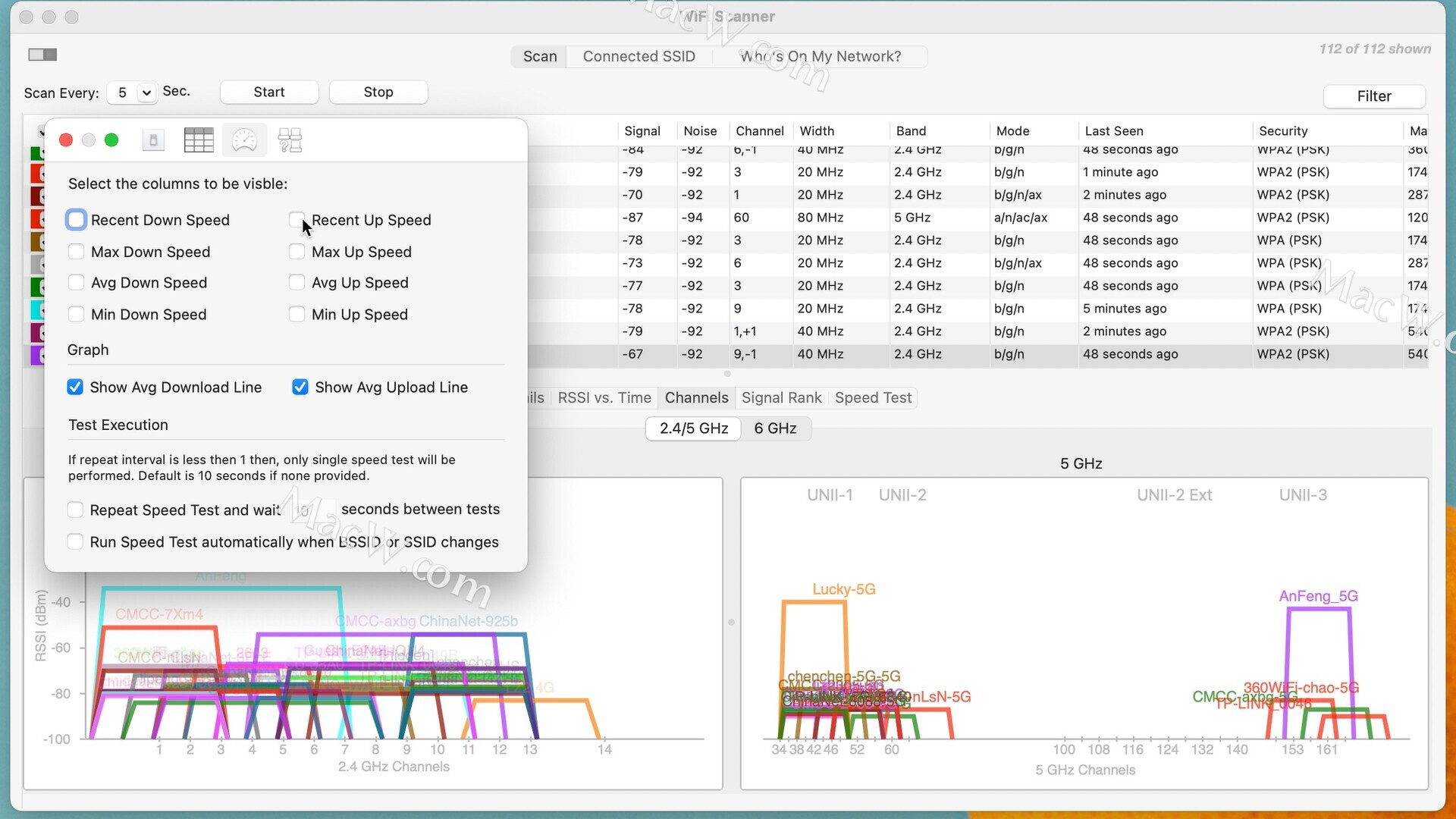Viewport: 1456px width, 819px height.
Task: Open the Signal Rank tab
Action: [781, 398]
